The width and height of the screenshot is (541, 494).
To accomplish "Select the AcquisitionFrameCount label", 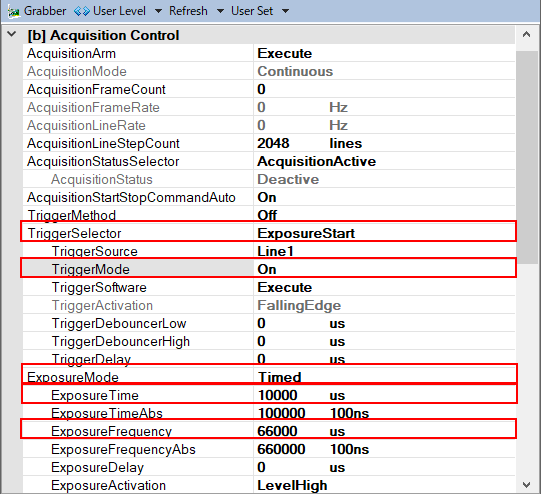I will point(96,89).
